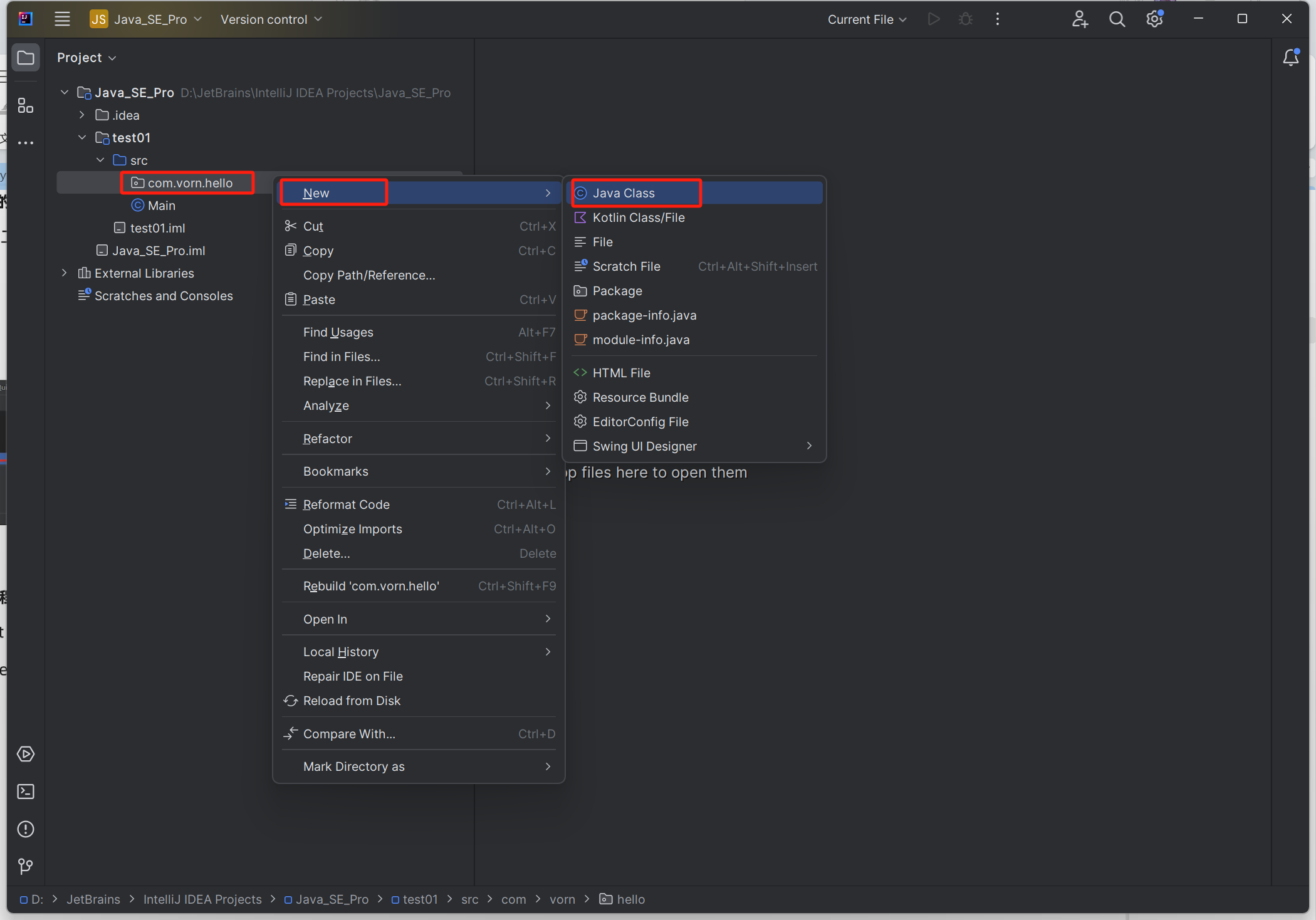This screenshot has width=1316, height=920.
Task: Expand the External Libraries node
Action: click(x=65, y=273)
